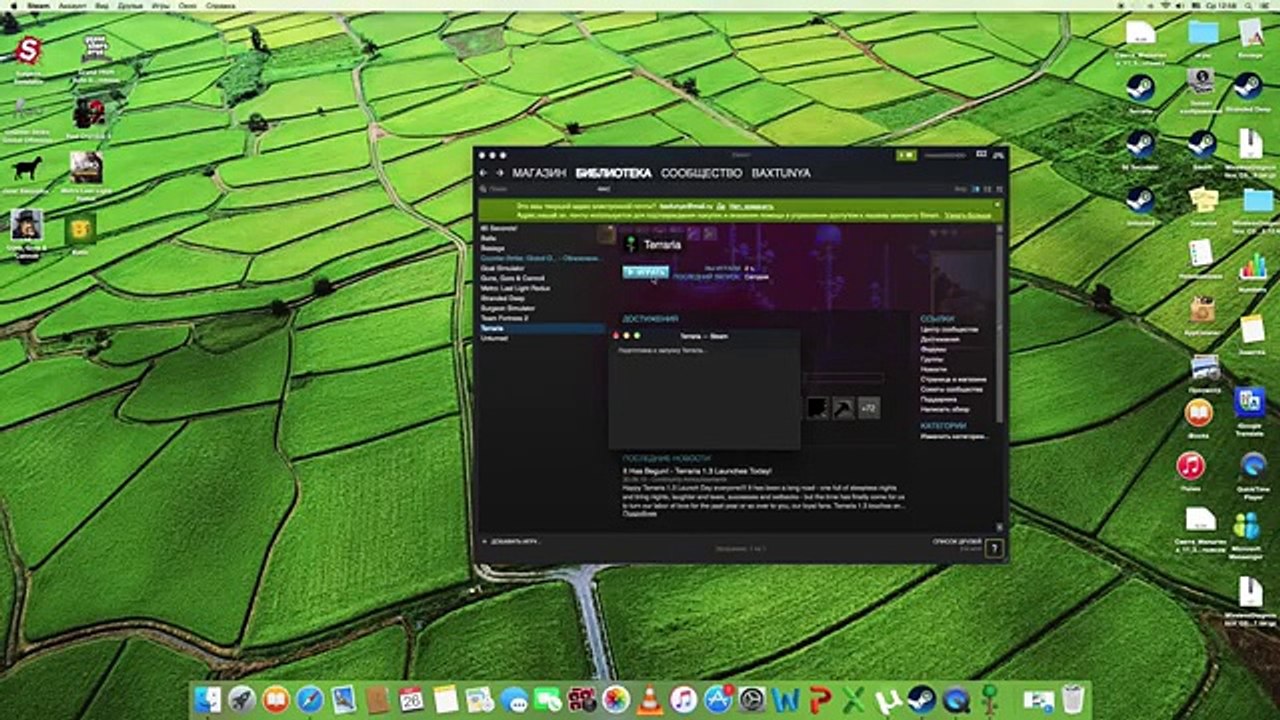Image resolution: width=1280 pixels, height=720 pixels.
Task: Open СПИСОК ДРУЗЕЙ friends list
Action: tap(956, 541)
